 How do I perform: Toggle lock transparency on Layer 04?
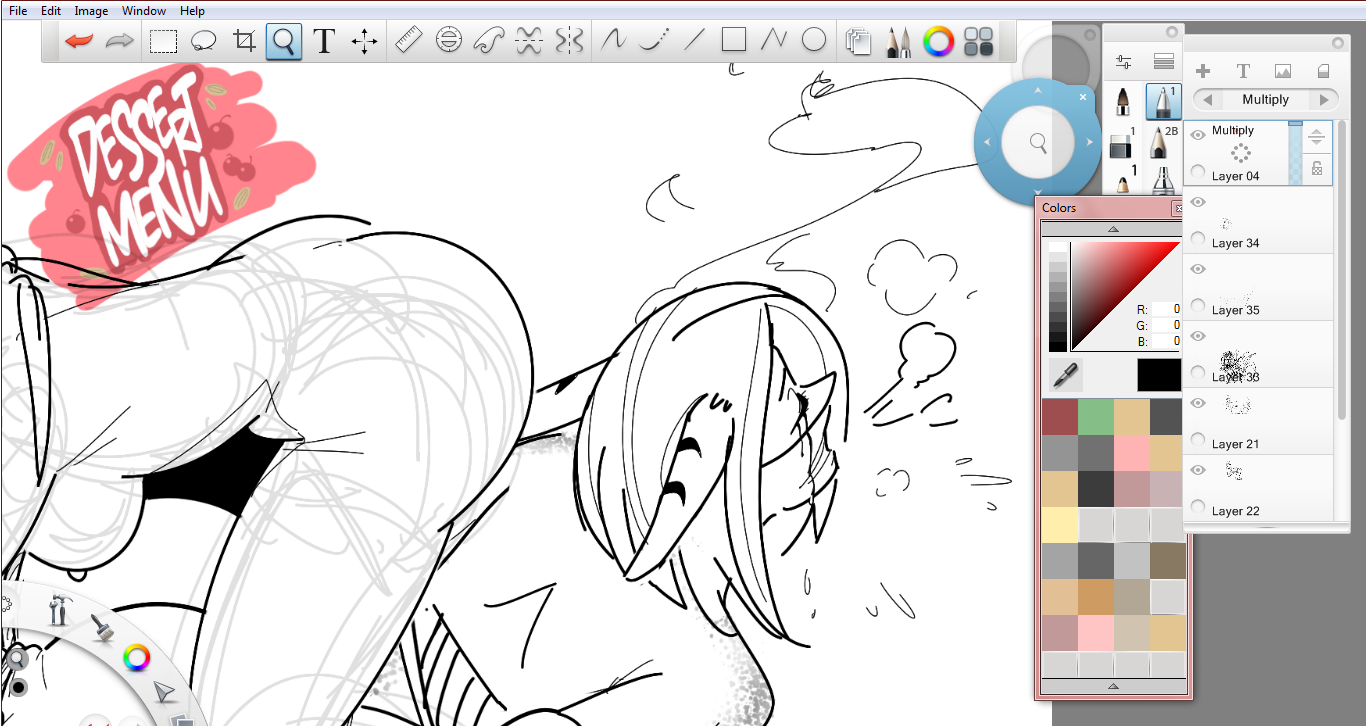click(x=1318, y=169)
